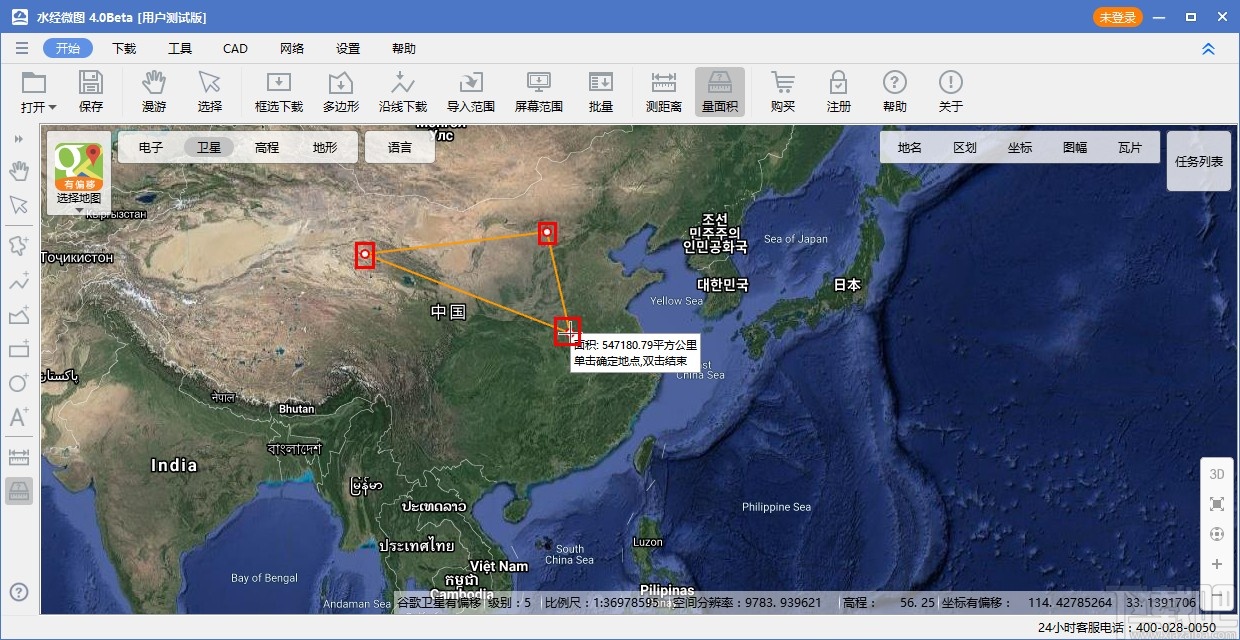Screen dimensions: 1240x640
Task: Click the map locate/center circle icon
Action: point(1217,534)
